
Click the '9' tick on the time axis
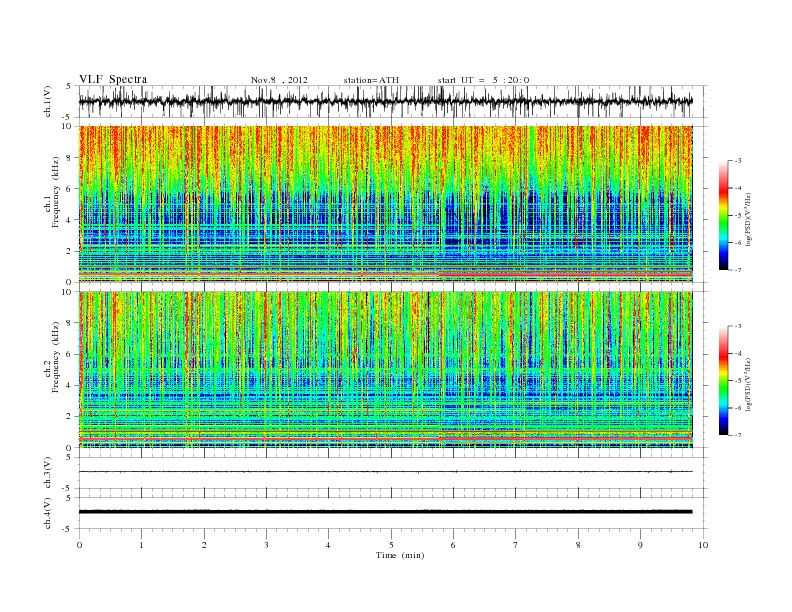(640, 545)
